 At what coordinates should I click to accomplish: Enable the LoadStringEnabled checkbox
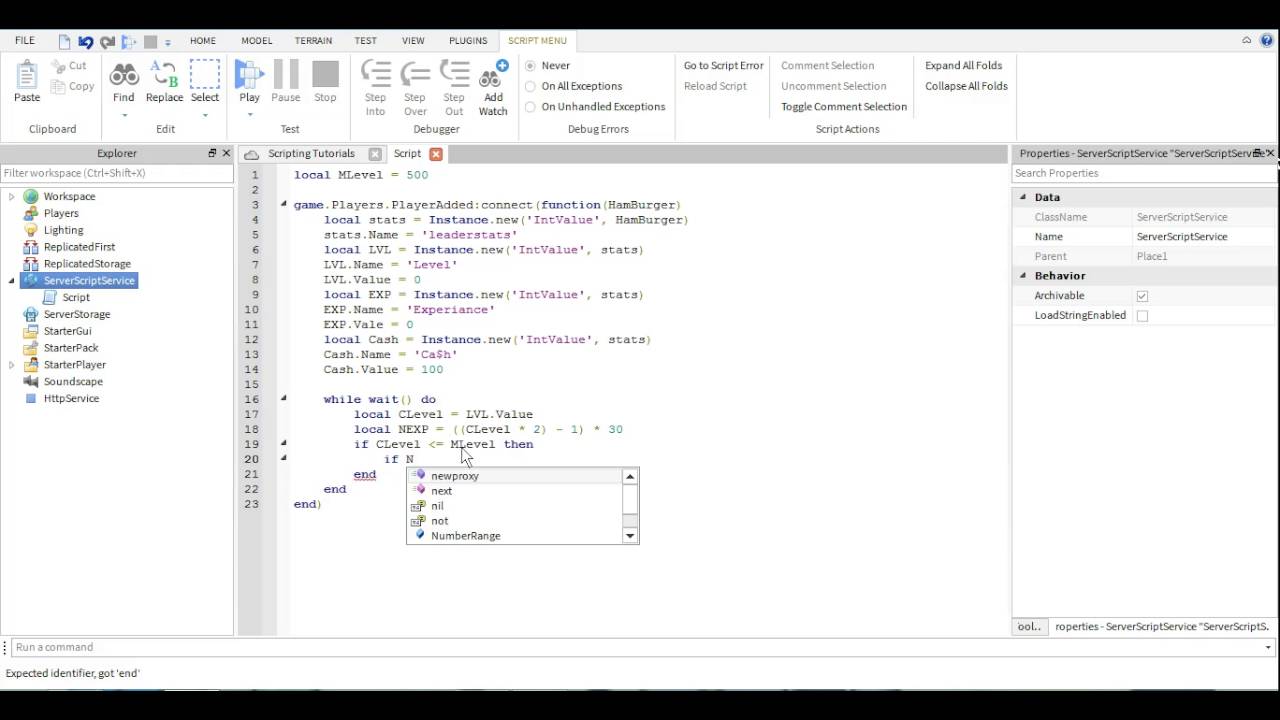(1142, 316)
